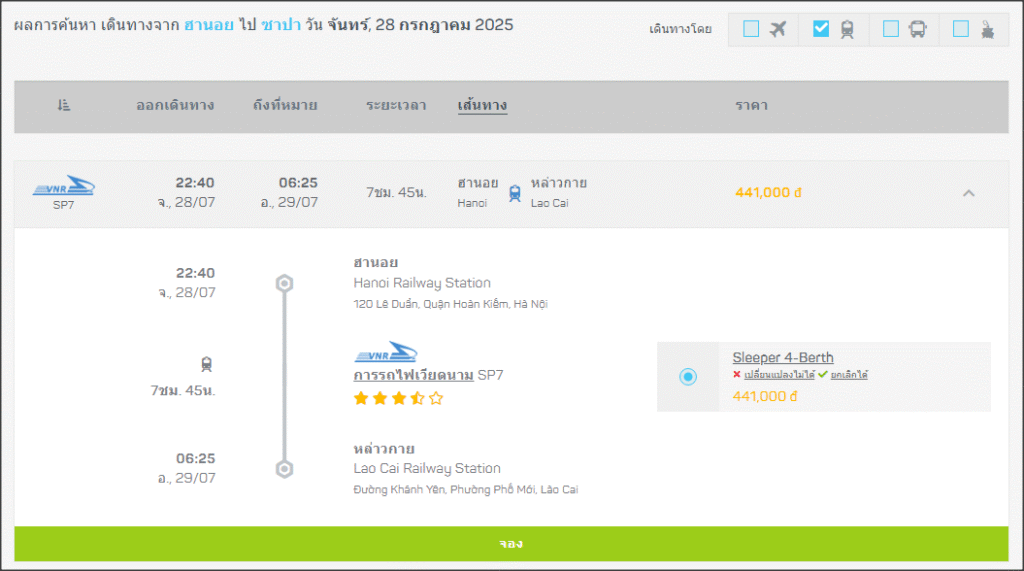Enable the flight filter checkbox
This screenshot has width=1024, height=571.
point(751,29)
